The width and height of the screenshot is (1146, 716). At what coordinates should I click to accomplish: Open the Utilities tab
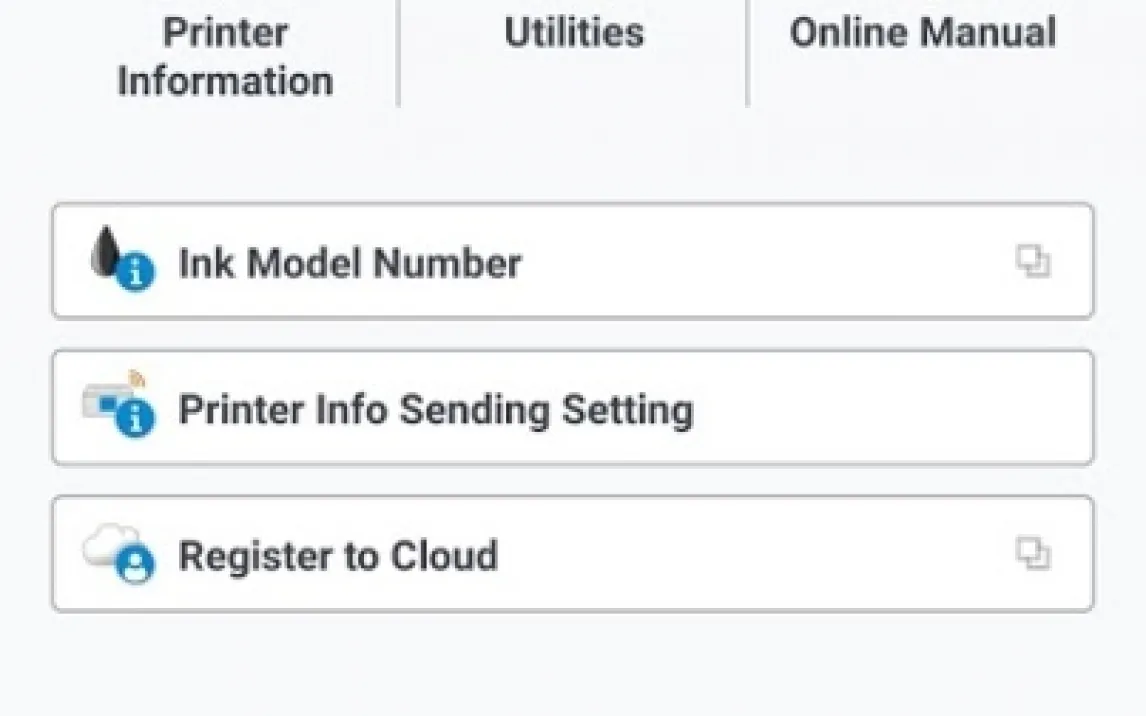(573, 34)
